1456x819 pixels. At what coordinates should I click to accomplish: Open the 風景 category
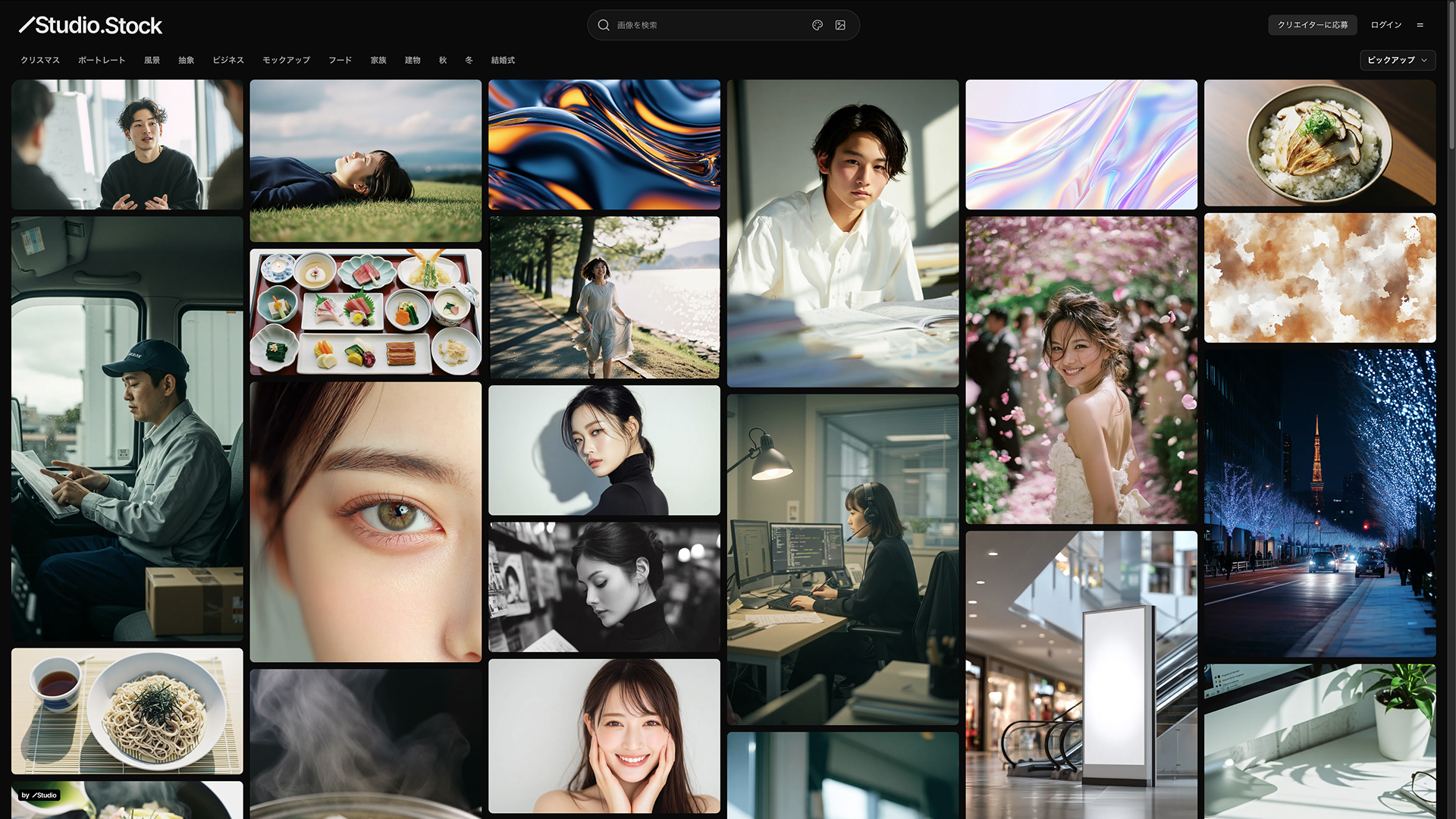[x=152, y=60]
